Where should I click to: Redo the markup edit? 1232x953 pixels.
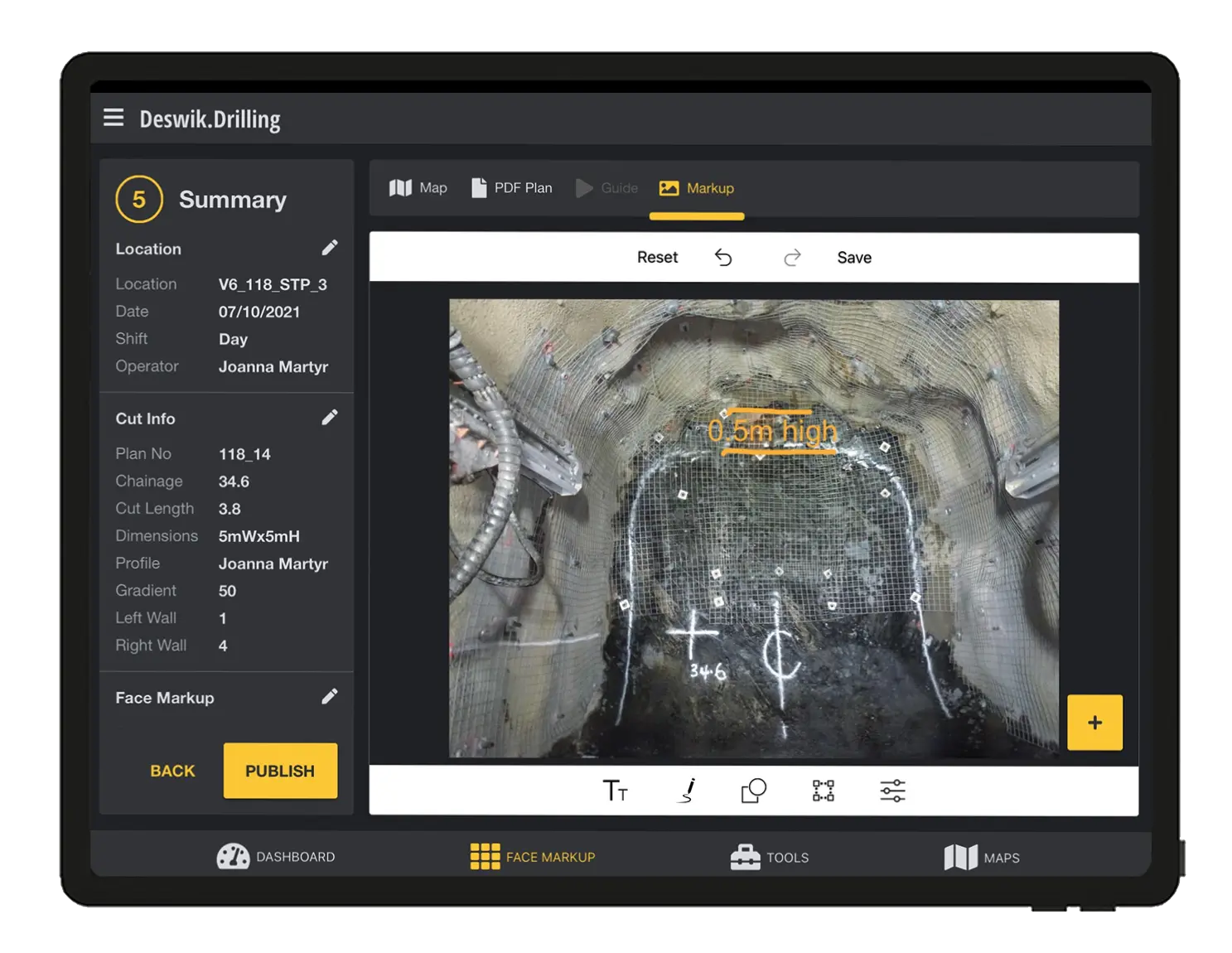click(x=792, y=257)
